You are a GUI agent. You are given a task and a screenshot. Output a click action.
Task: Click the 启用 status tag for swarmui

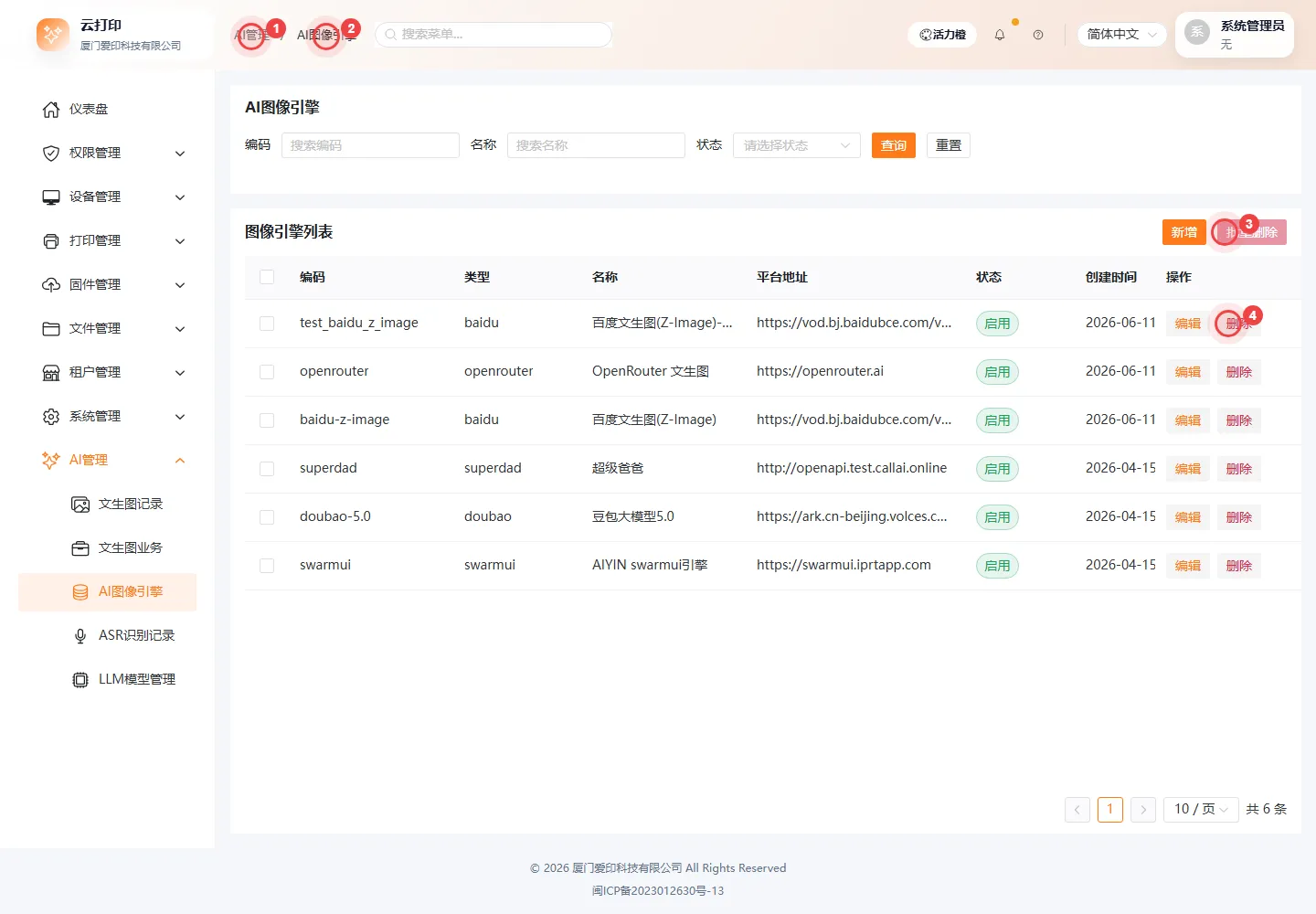click(x=997, y=566)
